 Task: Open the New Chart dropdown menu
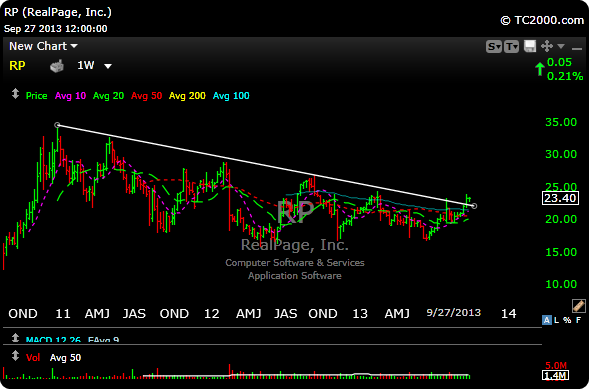tap(43, 46)
